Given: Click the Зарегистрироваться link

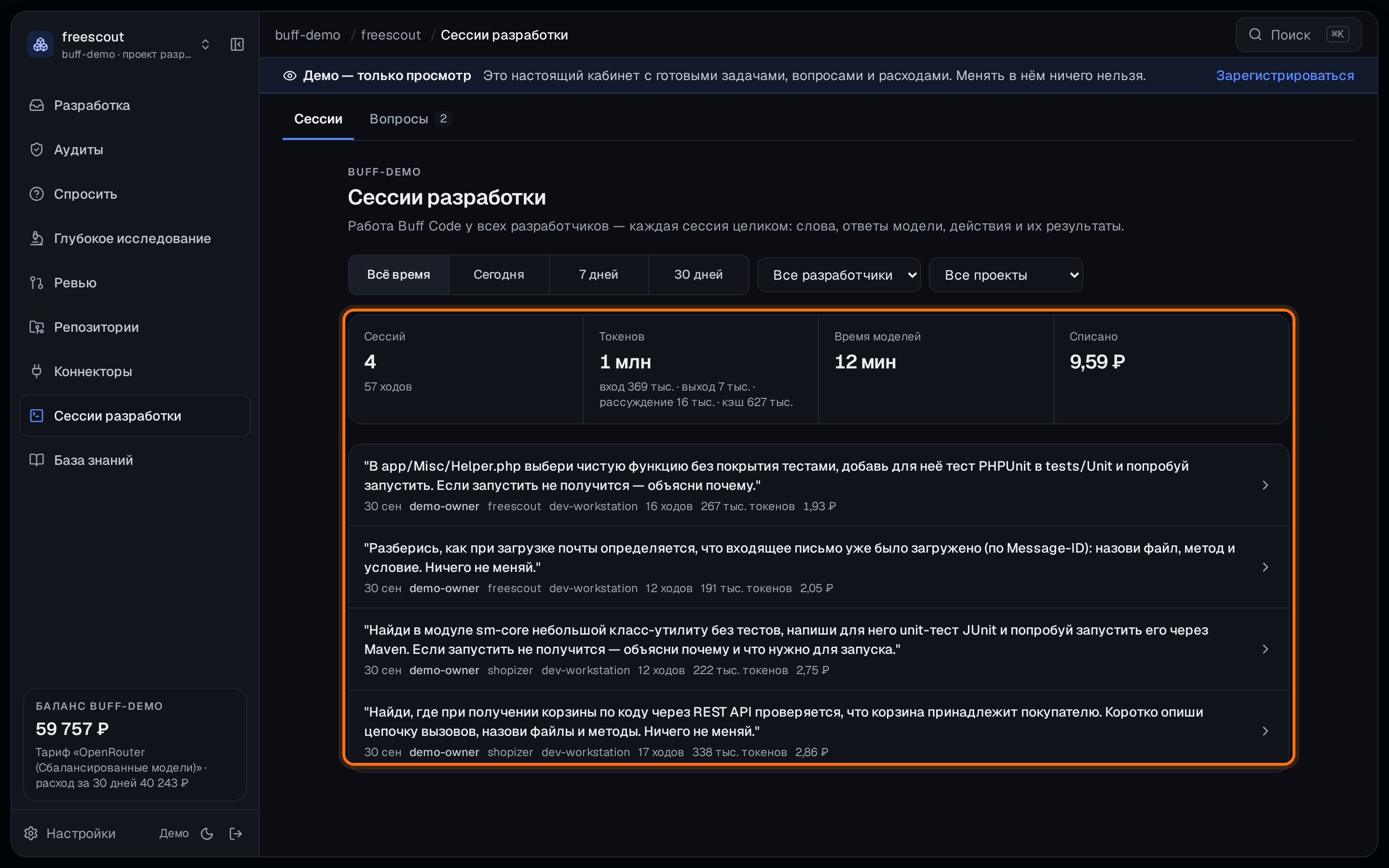Looking at the screenshot, I should click(1284, 76).
